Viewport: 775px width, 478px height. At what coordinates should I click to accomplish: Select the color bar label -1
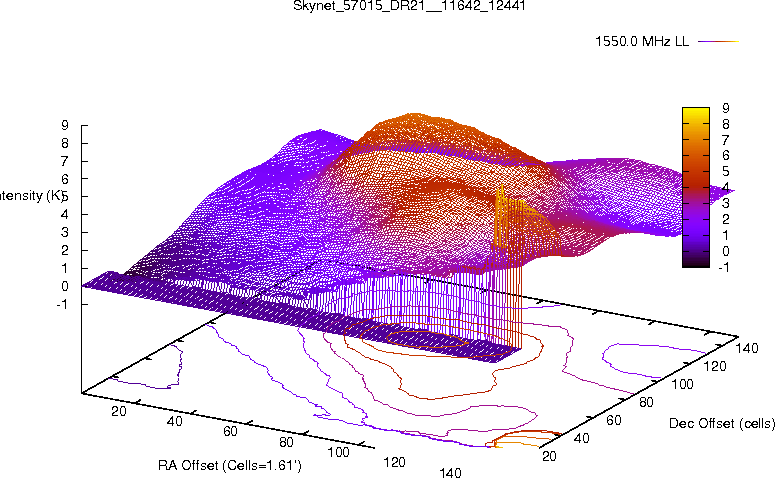tap(724, 267)
